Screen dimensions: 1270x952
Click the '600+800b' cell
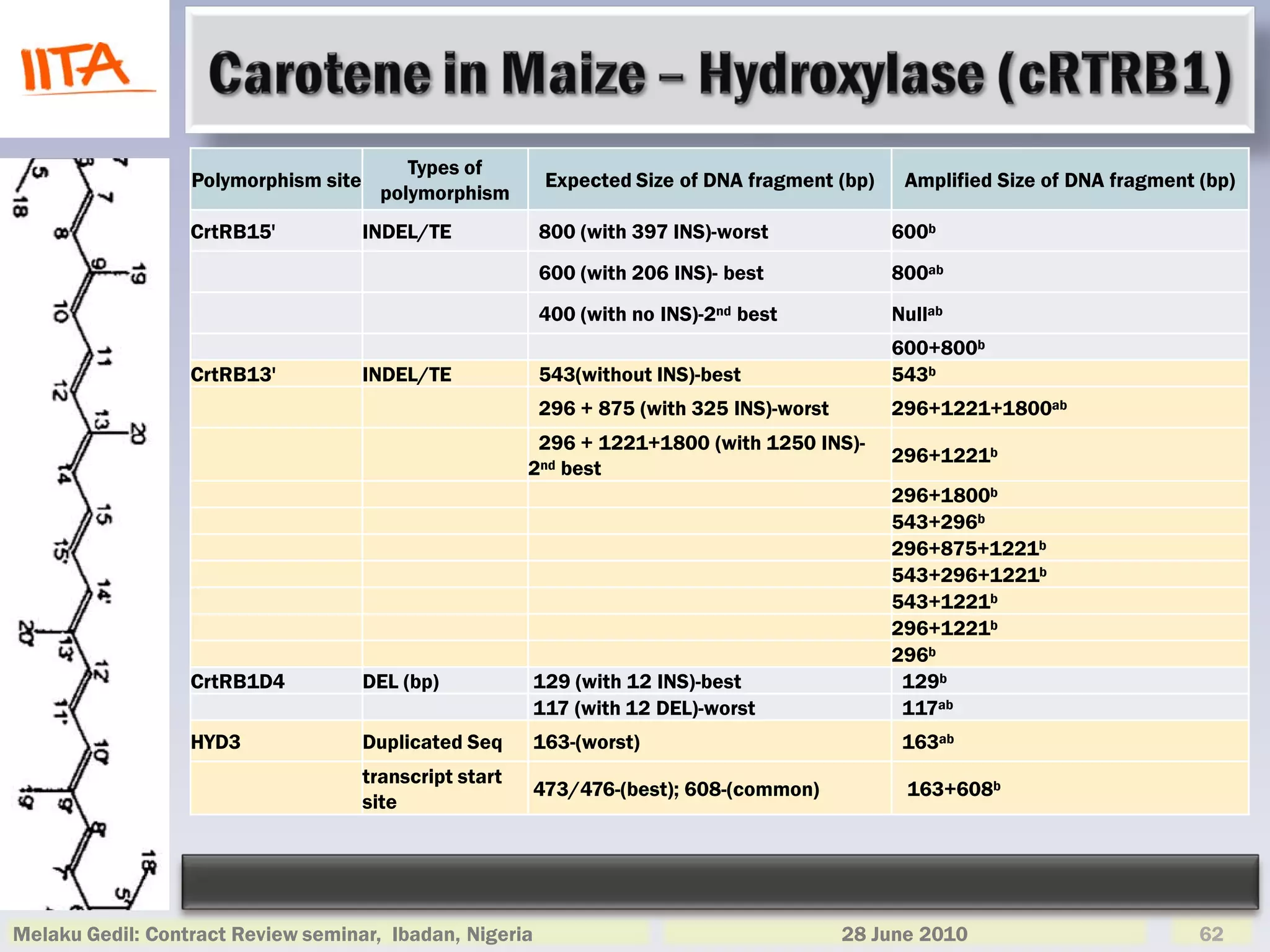click(1070, 347)
